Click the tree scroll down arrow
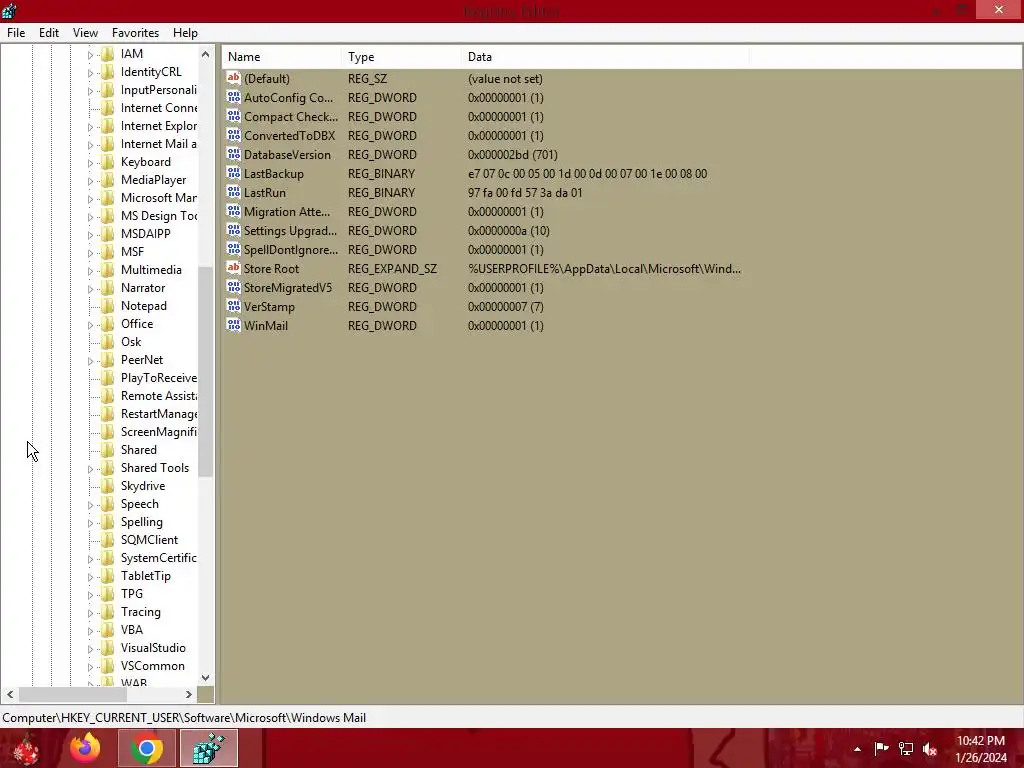 [x=206, y=677]
